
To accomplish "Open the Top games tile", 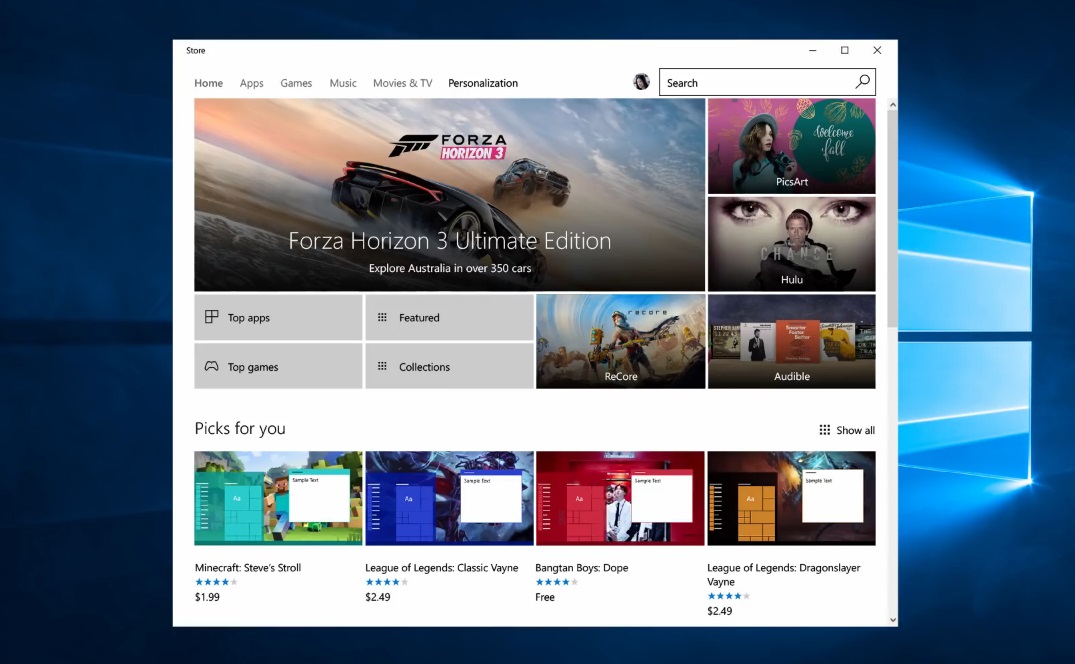I will (278, 367).
